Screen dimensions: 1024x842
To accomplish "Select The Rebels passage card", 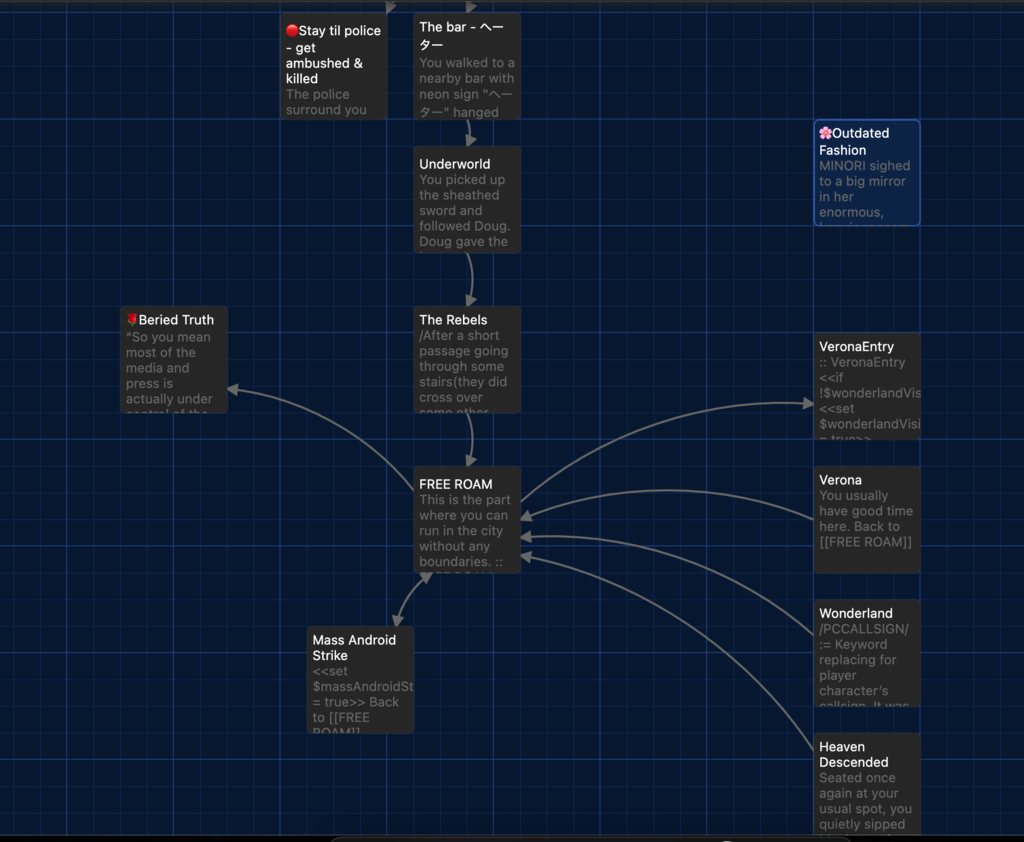I will (467, 360).
